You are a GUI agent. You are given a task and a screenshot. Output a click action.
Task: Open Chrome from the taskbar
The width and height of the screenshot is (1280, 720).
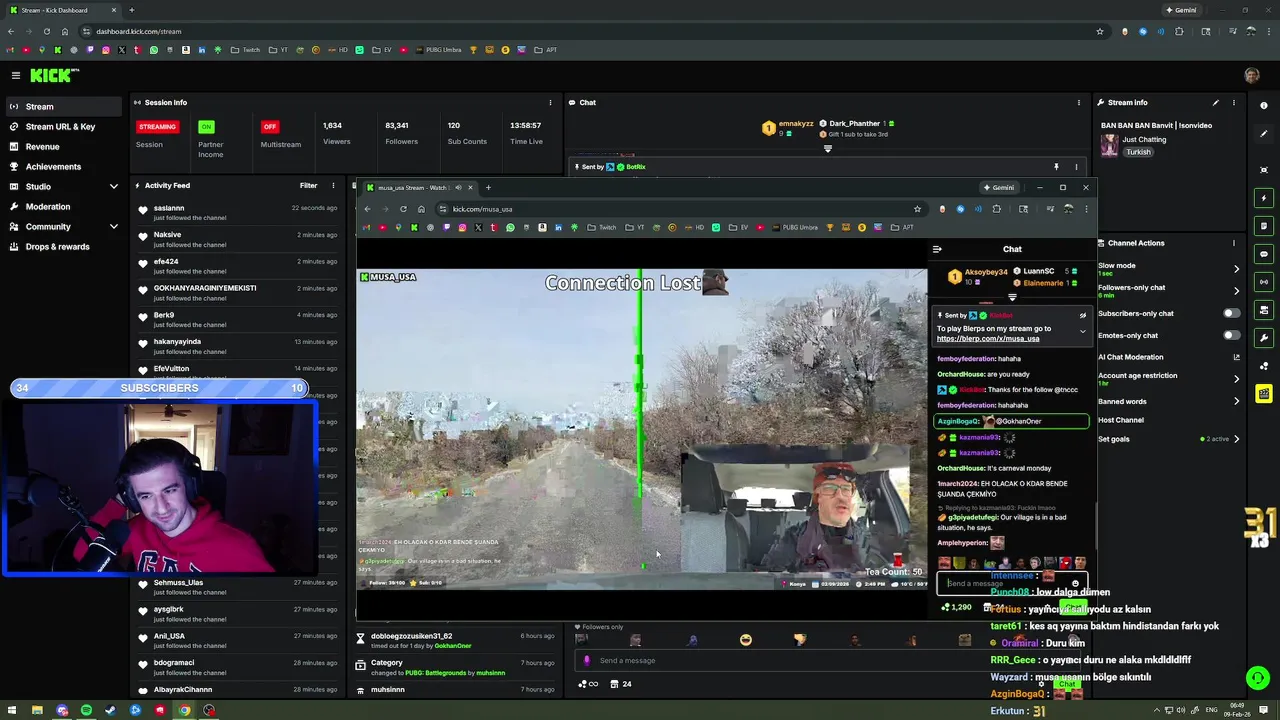coord(184,711)
